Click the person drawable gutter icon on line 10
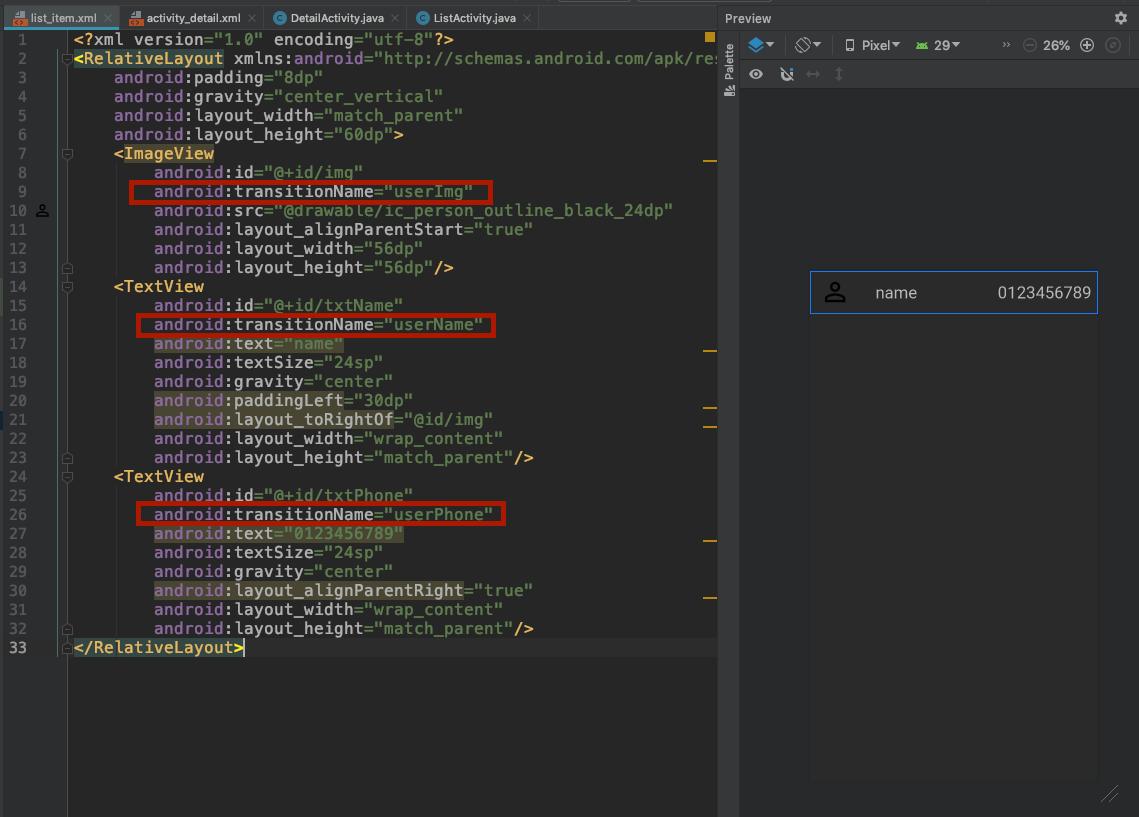The height and width of the screenshot is (817, 1139). [43, 211]
